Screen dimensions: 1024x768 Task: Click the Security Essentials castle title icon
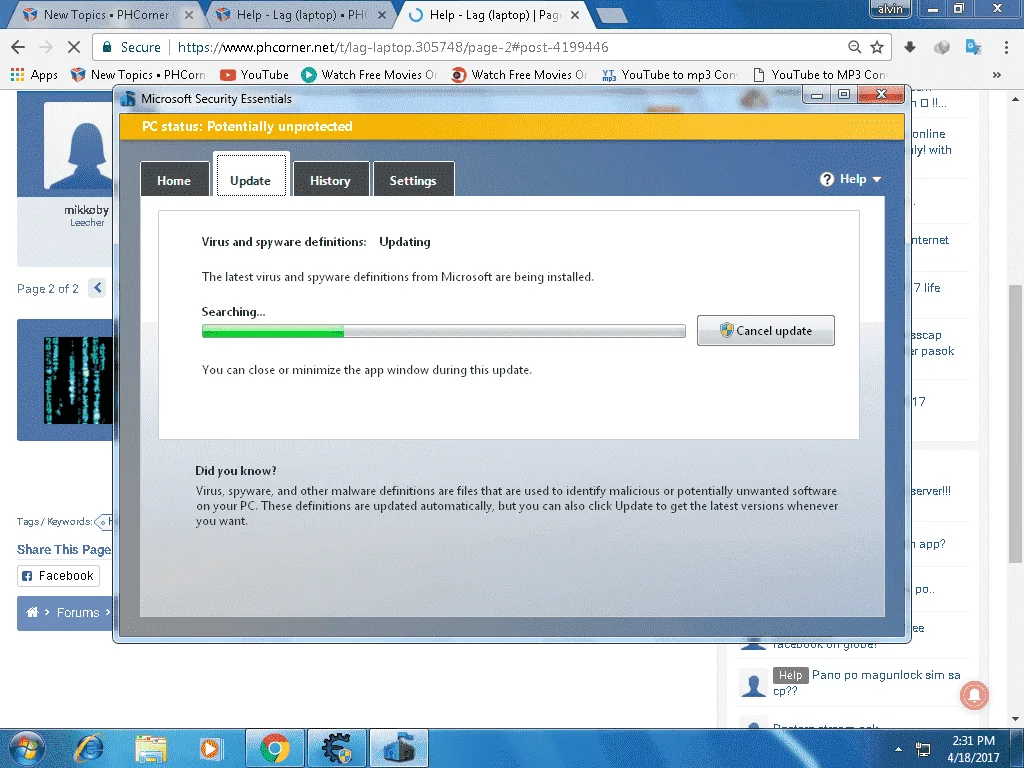click(x=128, y=99)
